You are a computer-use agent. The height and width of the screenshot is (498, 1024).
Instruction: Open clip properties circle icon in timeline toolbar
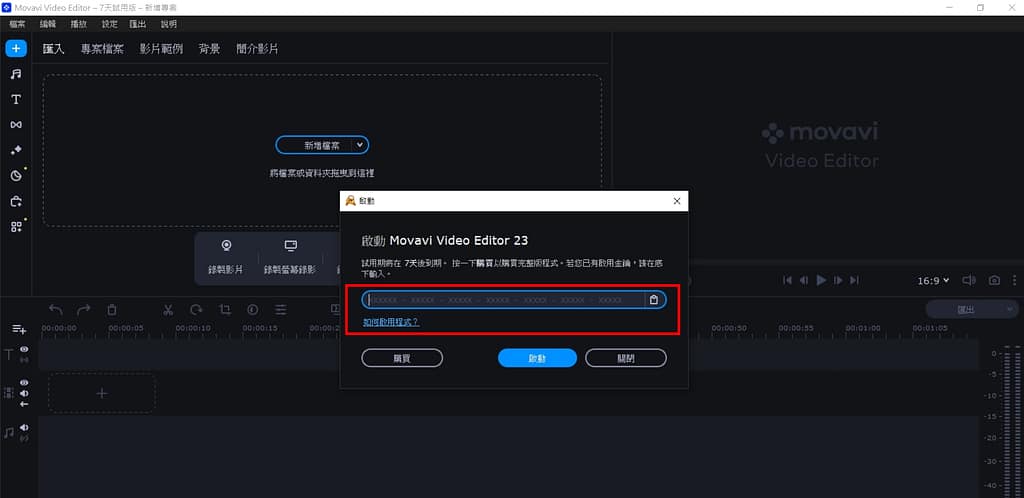253,309
